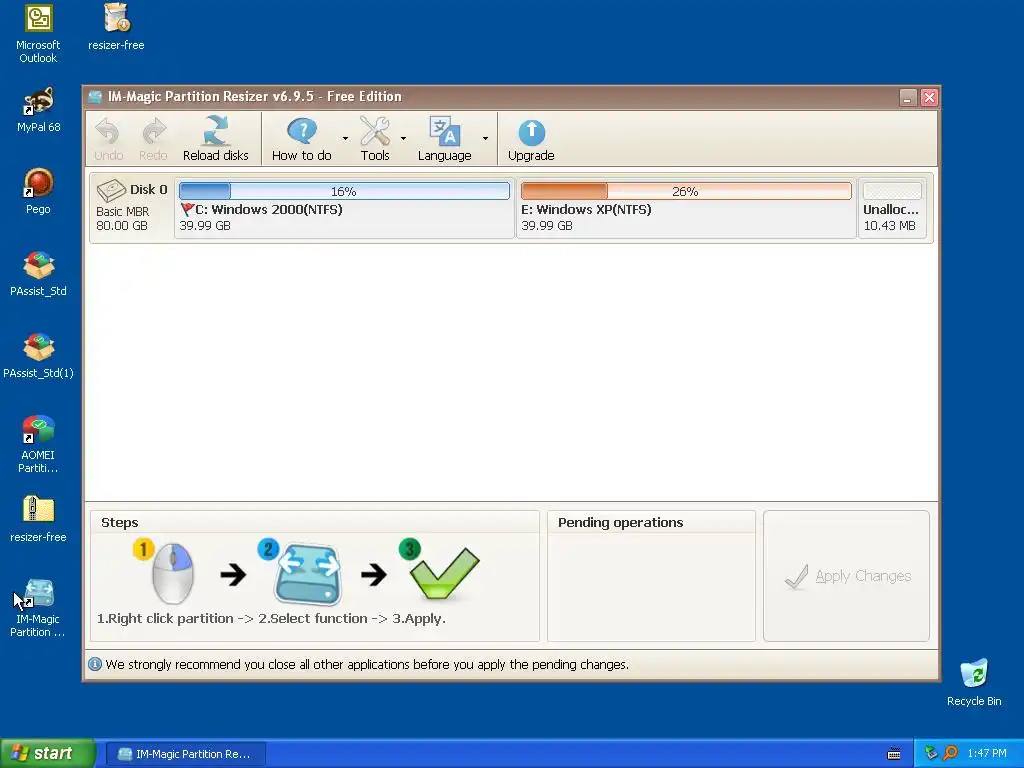Click the info icon in status bar
The width and height of the screenshot is (1024, 768).
pyautogui.click(x=95, y=664)
